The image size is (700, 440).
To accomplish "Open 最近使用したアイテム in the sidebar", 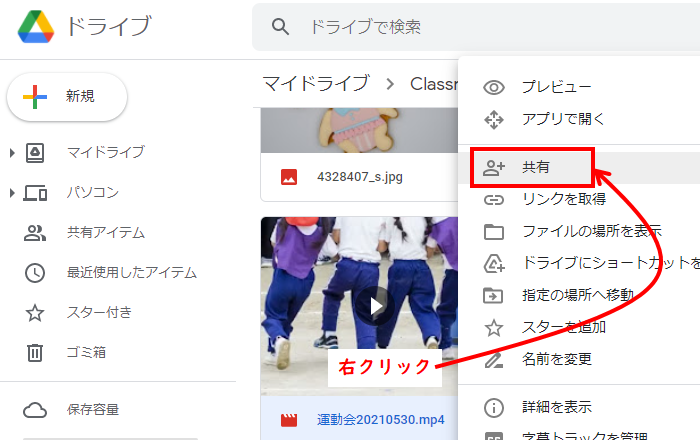I will [x=131, y=272].
